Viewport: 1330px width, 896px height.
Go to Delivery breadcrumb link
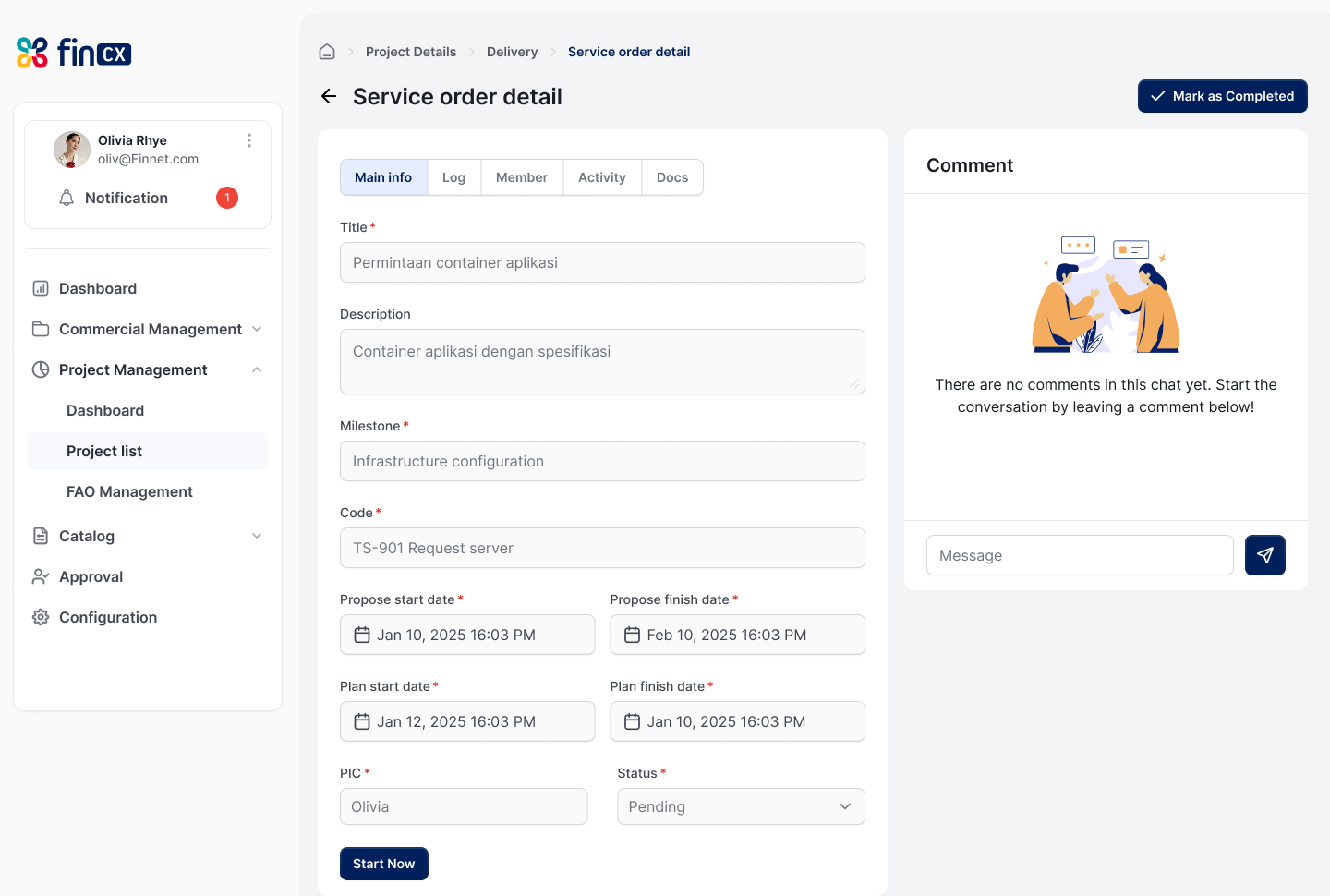point(512,52)
